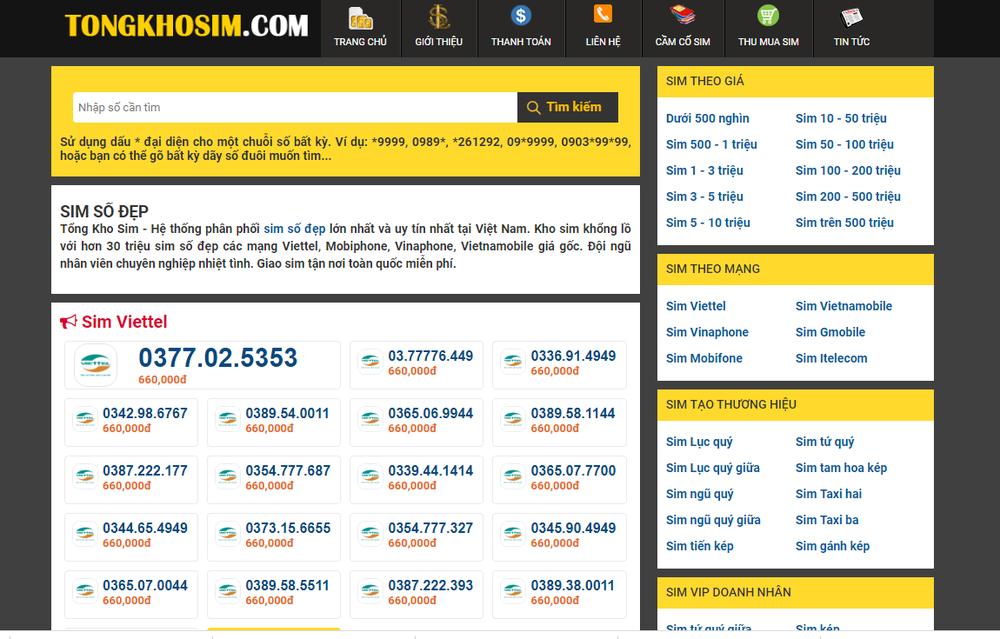The width and height of the screenshot is (1000, 639).
Task: Click the Viettel logo beside 0354.777.687
Action: click(x=228, y=477)
